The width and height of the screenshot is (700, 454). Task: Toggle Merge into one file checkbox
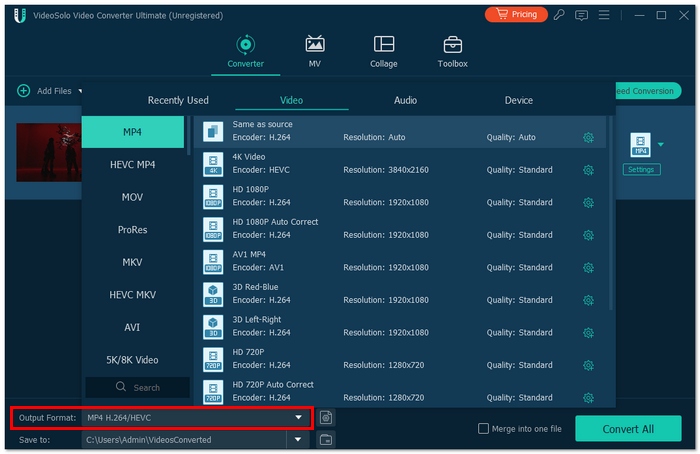483,429
